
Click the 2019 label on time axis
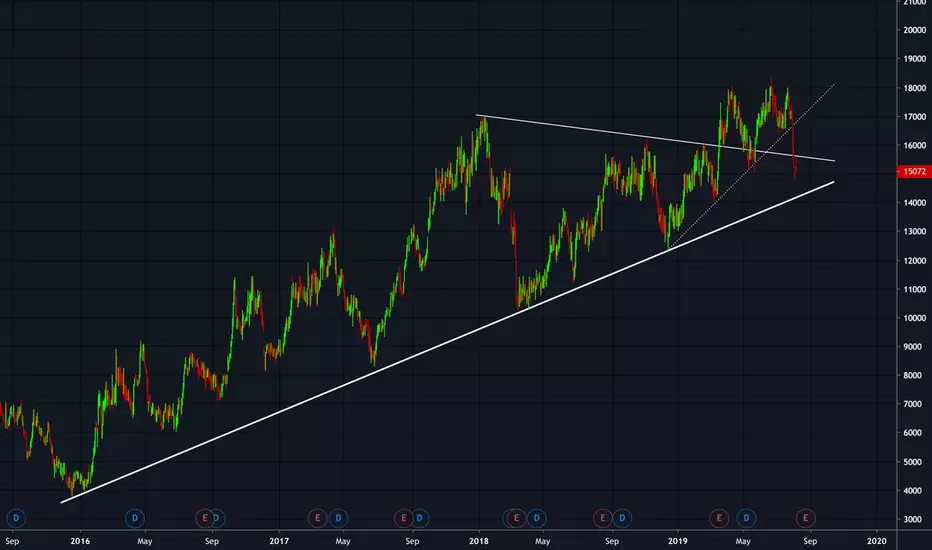coord(678,541)
